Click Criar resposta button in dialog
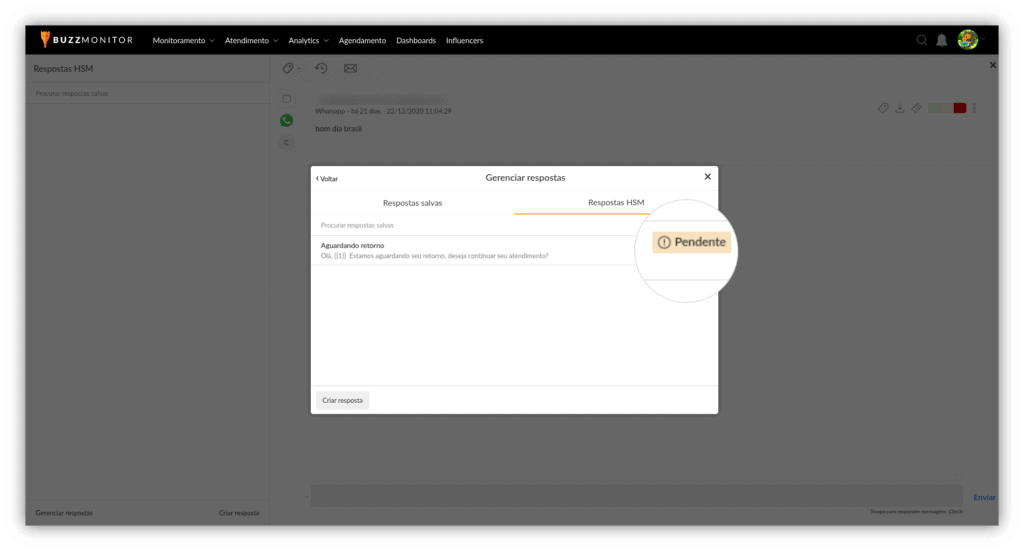The height and width of the screenshot is (551, 1024). (x=342, y=400)
